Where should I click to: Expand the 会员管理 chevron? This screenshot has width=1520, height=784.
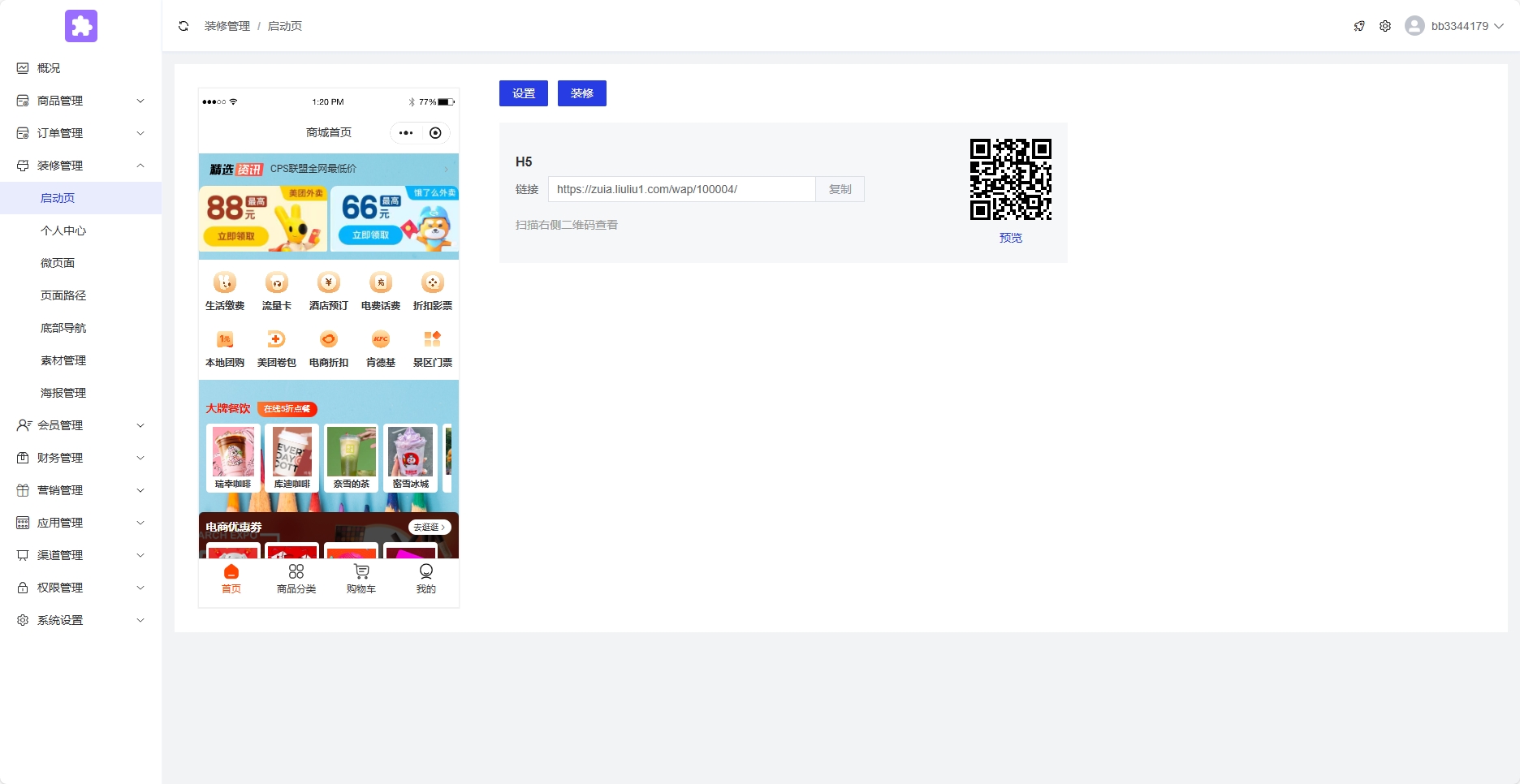click(x=140, y=425)
